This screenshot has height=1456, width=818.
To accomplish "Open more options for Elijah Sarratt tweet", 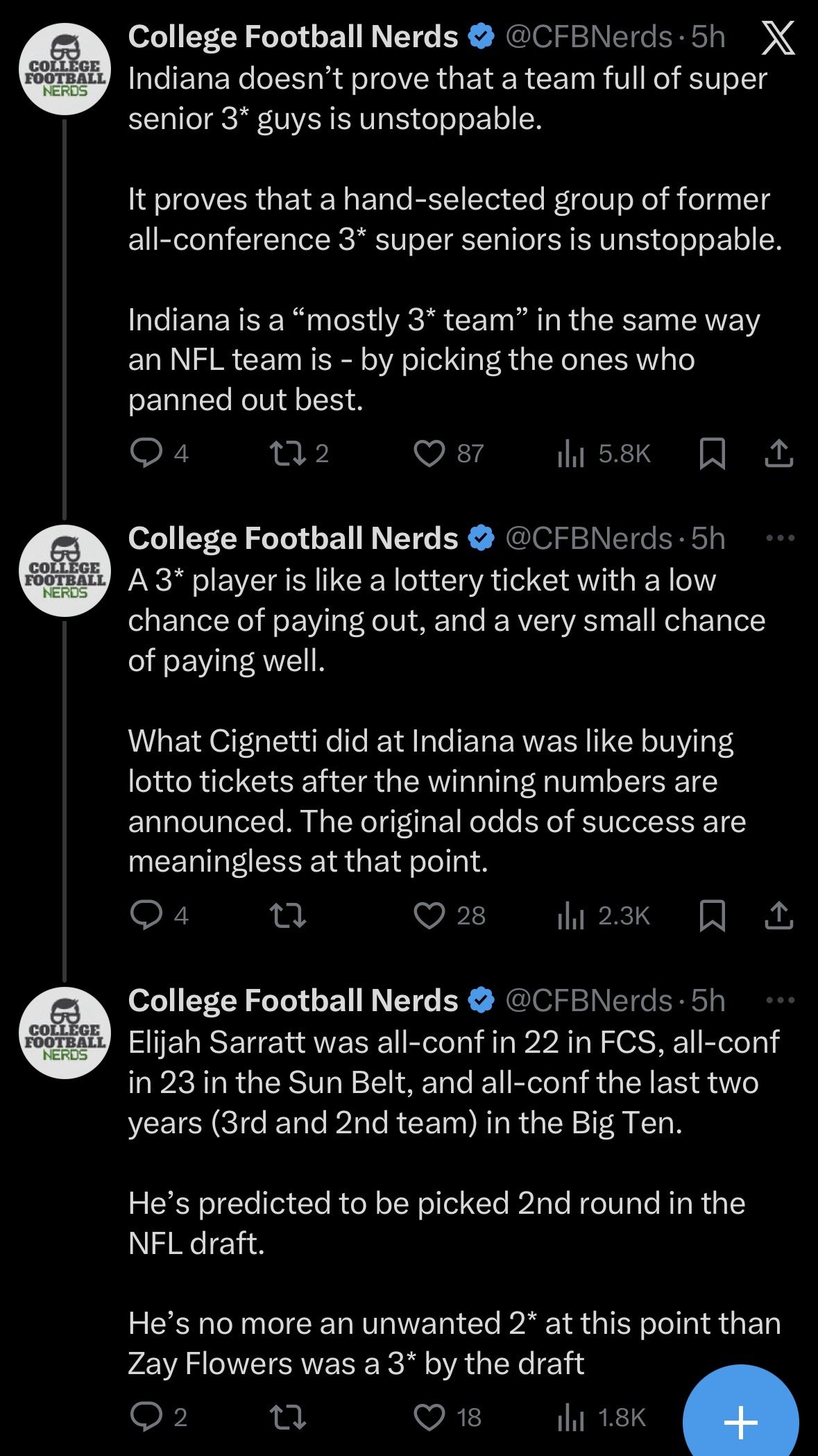I will pyautogui.click(x=781, y=1000).
